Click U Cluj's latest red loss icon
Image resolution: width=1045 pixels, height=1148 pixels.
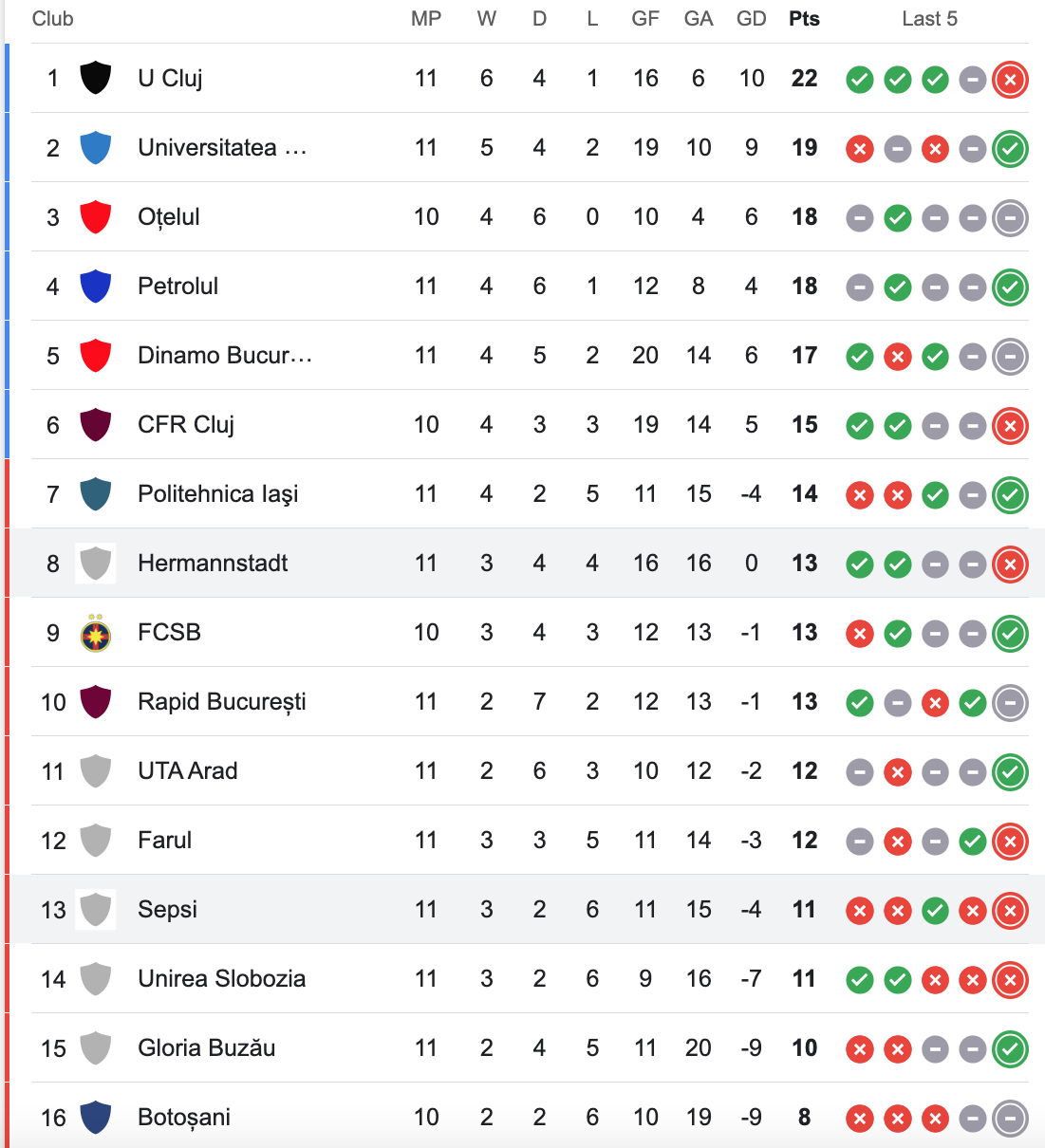pos(1010,80)
